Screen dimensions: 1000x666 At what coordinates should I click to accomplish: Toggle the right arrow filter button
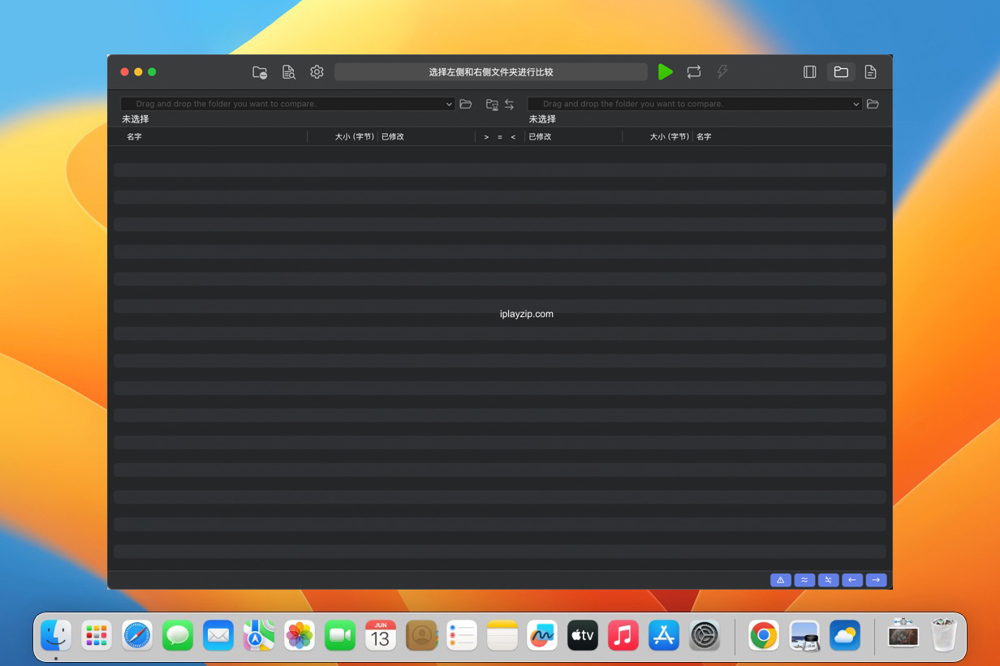coord(876,580)
